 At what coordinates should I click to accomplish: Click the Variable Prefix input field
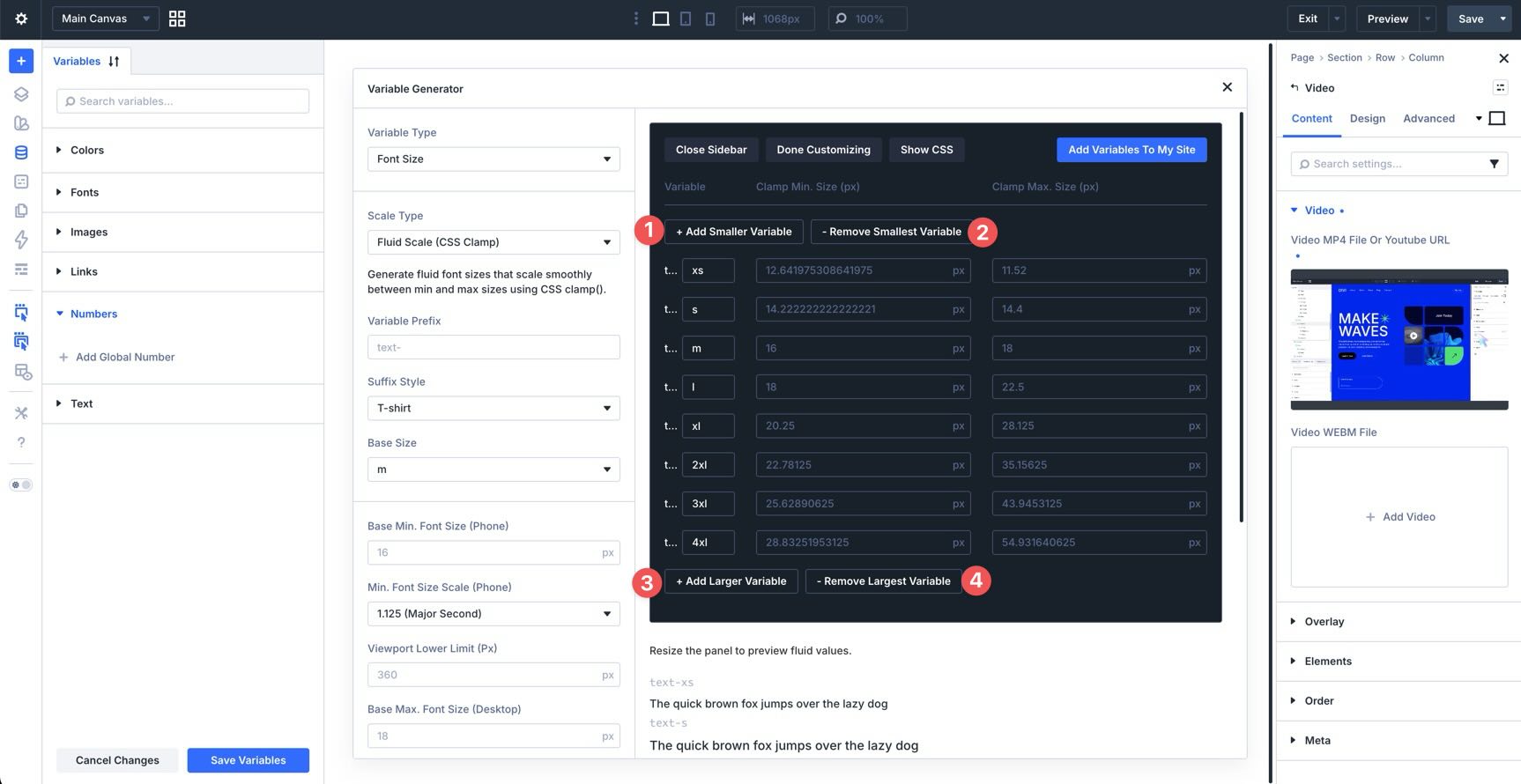point(493,347)
